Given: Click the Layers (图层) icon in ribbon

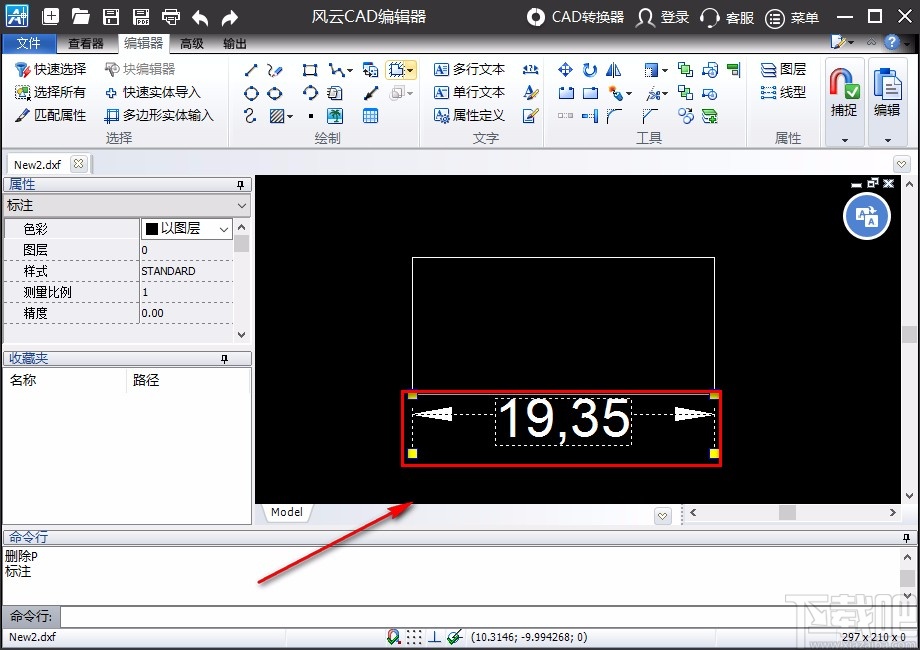Looking at the screenshot, I should (x=782, y=69).
